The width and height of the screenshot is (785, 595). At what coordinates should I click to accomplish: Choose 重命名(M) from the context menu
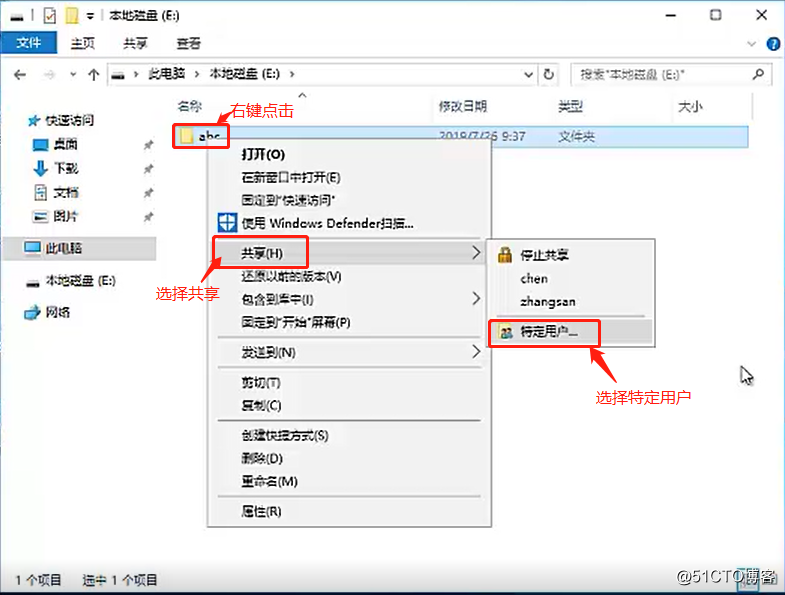[269, 481]
